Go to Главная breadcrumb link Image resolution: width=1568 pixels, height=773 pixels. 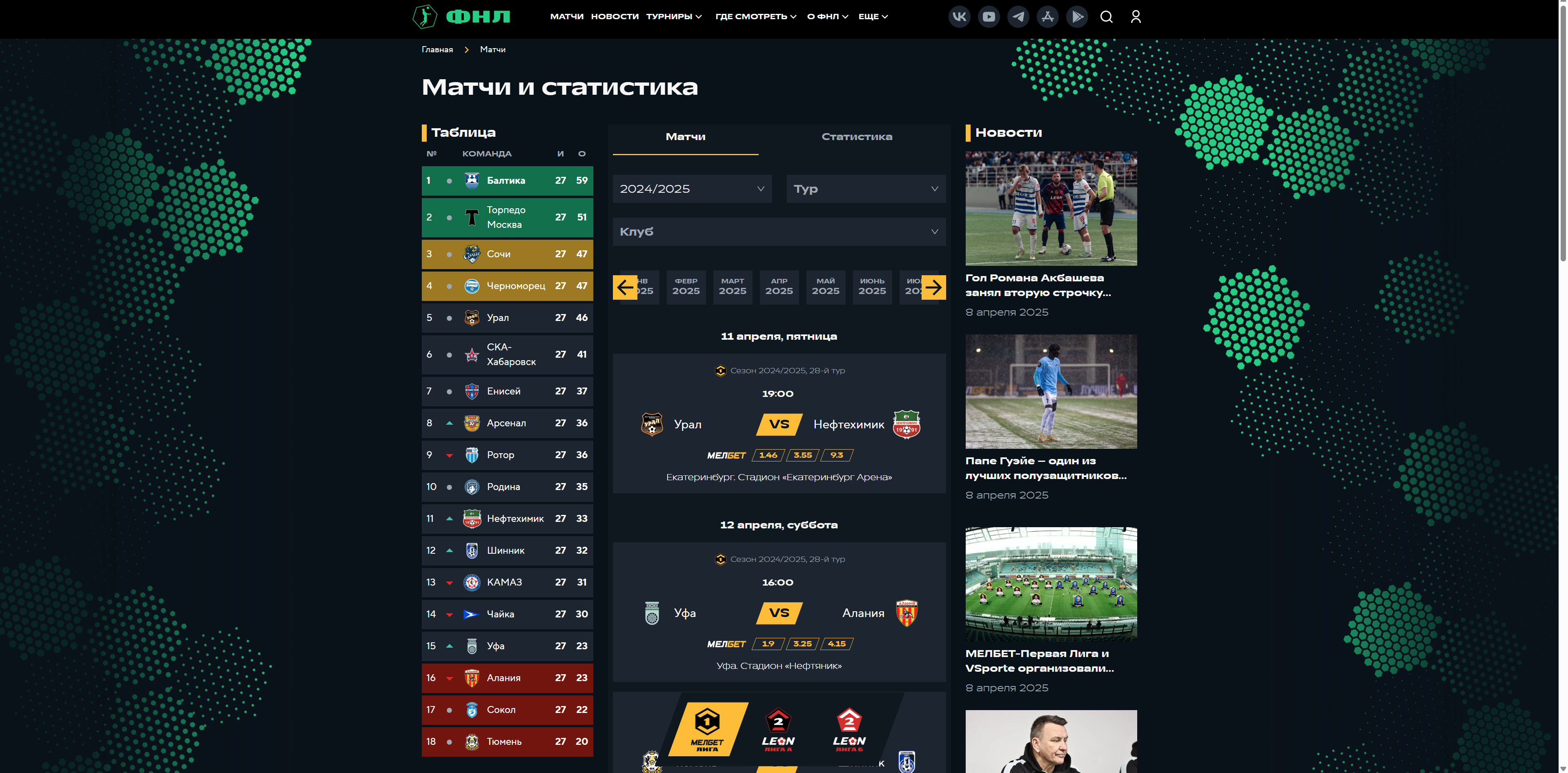coord(437,49)
